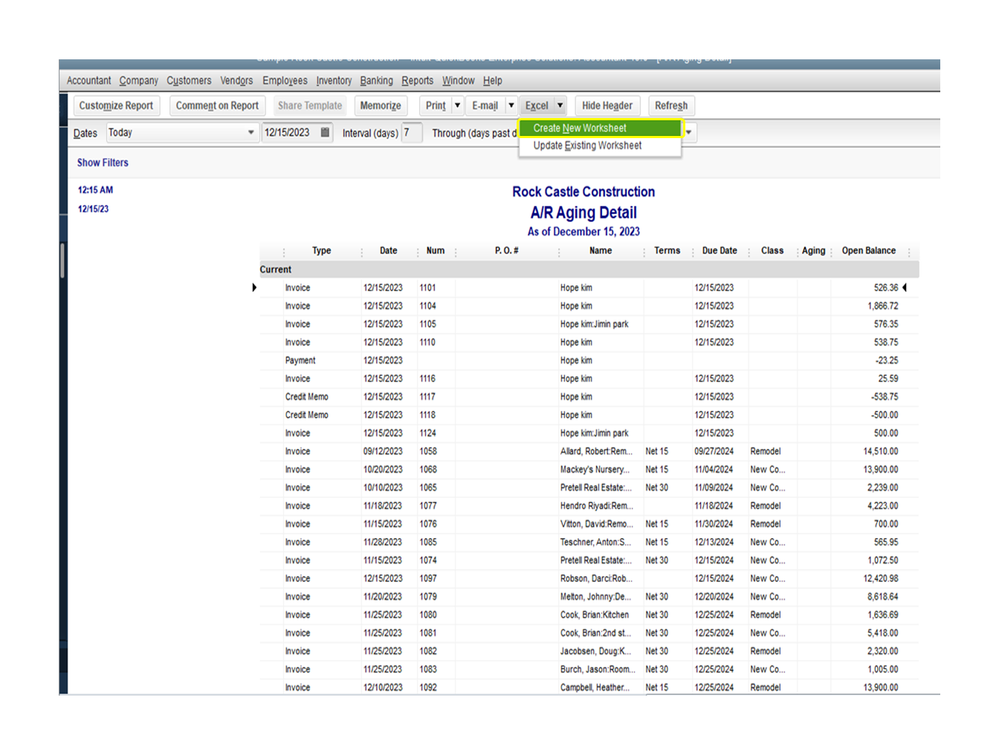Click the Date column header
Viewport: 999px width, 749px height.
pos(389,251)
